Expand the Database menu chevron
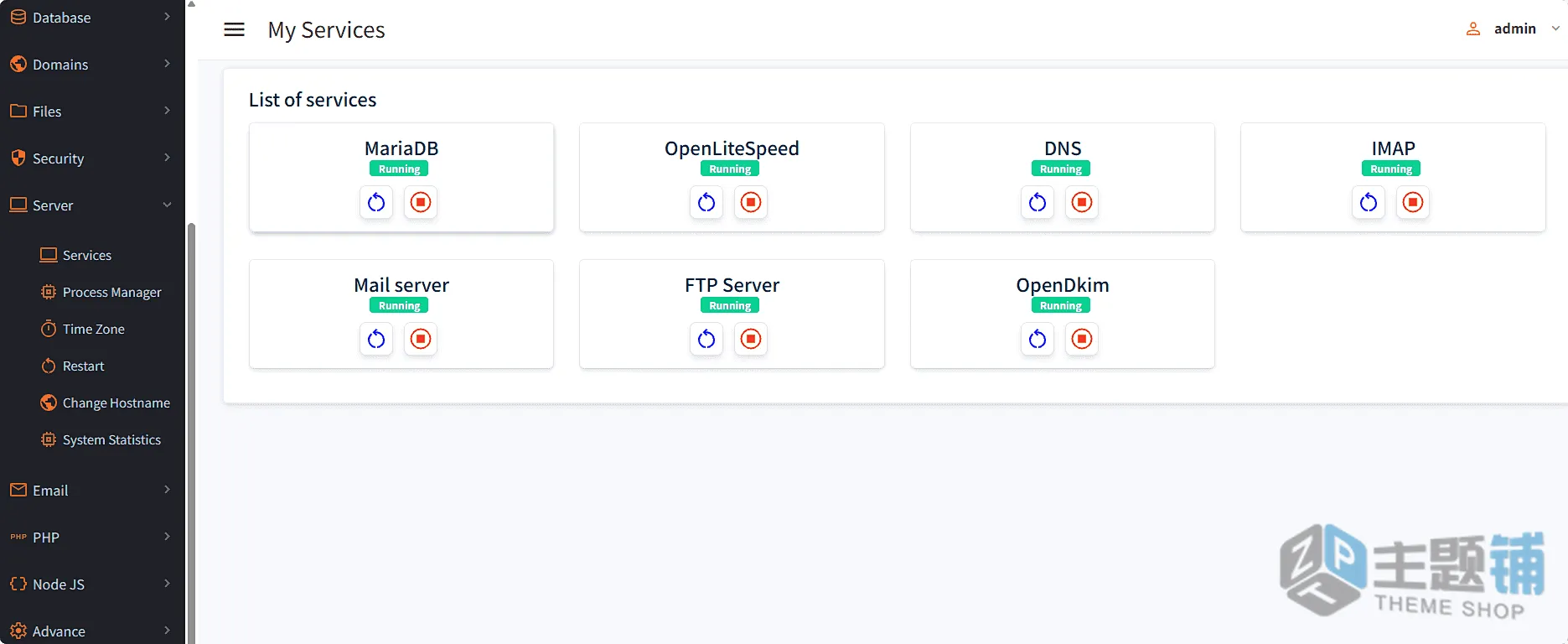 coord(167,17)
